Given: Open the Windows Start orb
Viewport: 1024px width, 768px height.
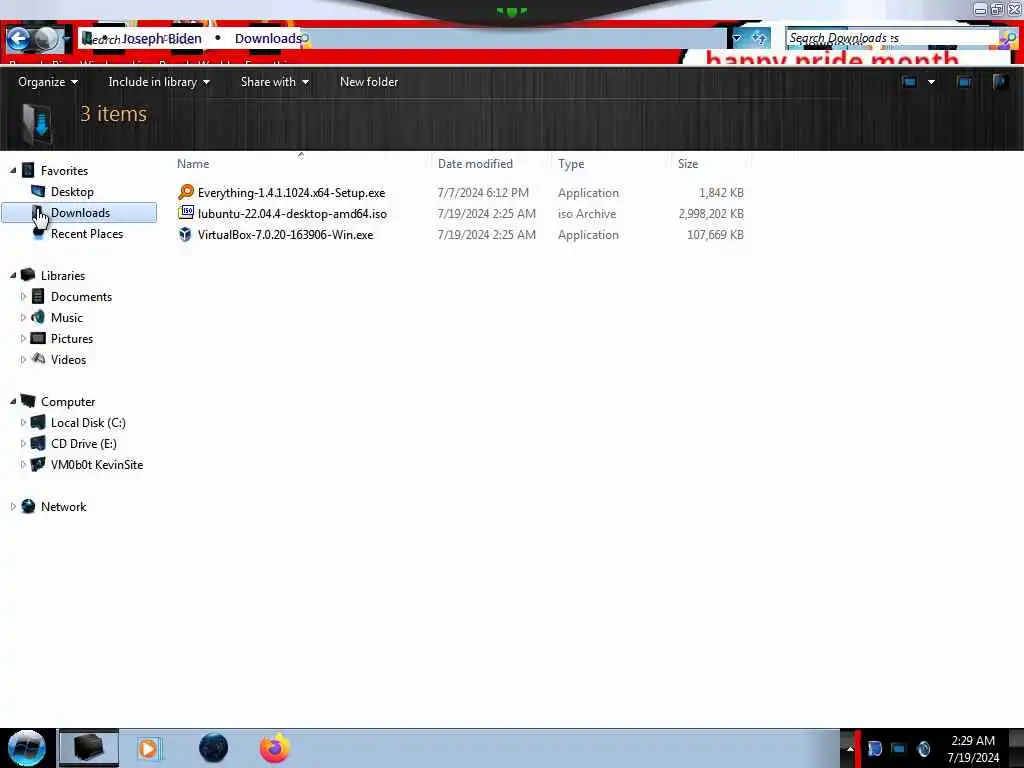Looking at the screenshot, I should (27, 748).
